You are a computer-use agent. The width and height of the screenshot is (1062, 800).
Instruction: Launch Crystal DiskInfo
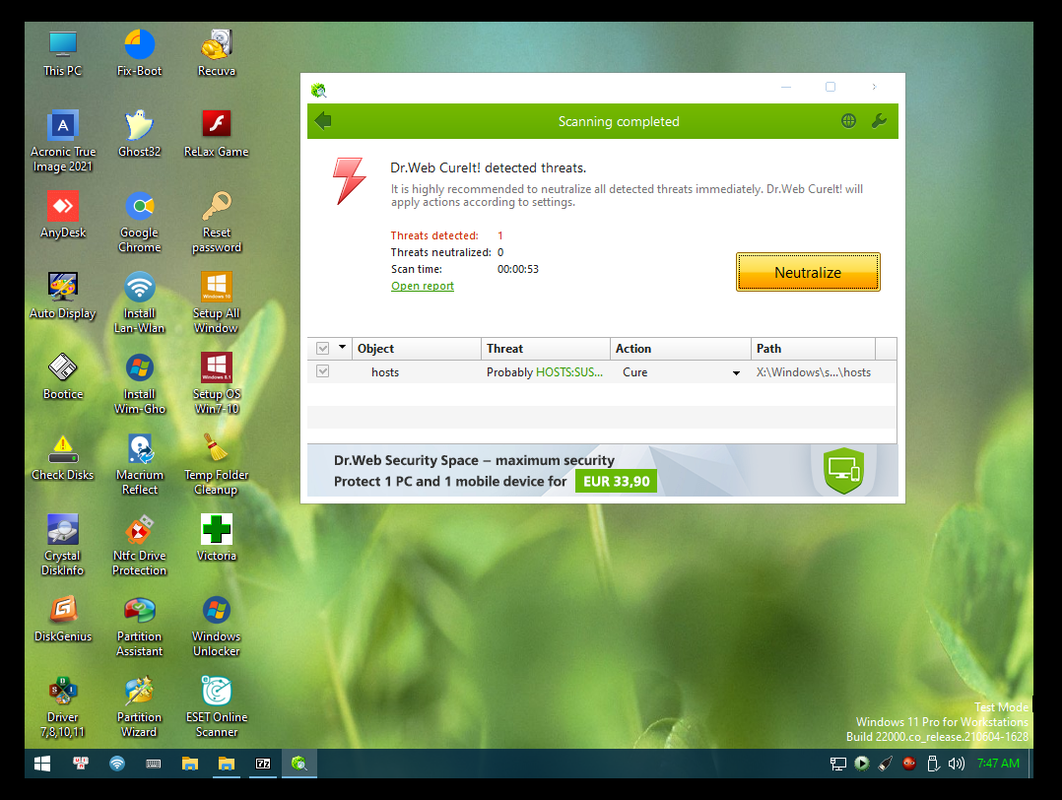pos(63,545)
